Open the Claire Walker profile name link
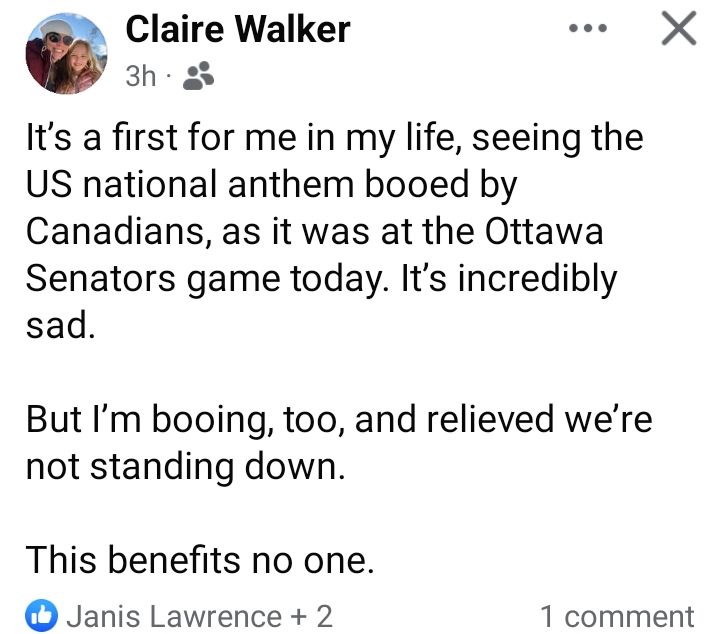 click(x=238, y=30)
